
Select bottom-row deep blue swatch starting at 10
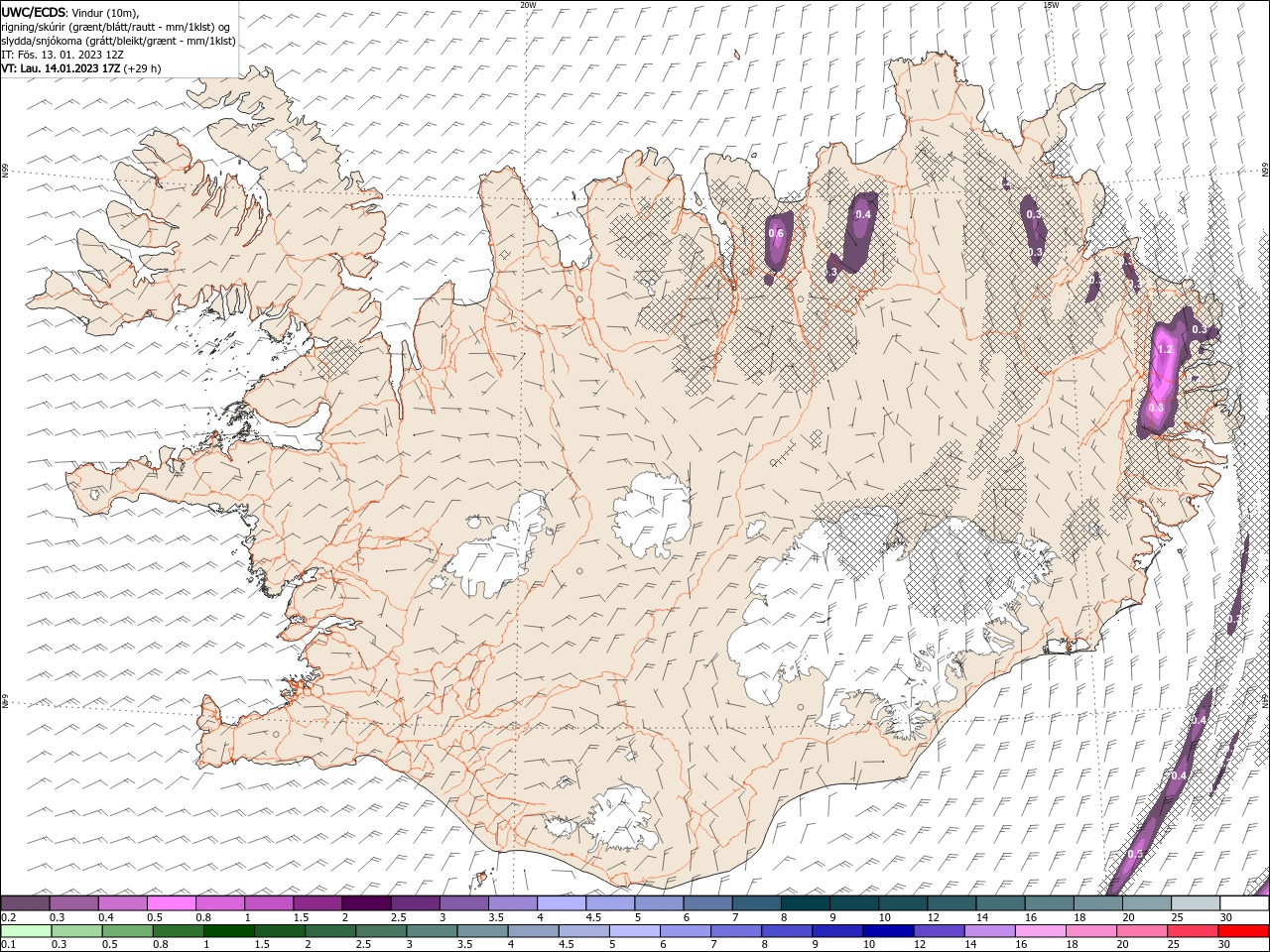tap(887, 931)
